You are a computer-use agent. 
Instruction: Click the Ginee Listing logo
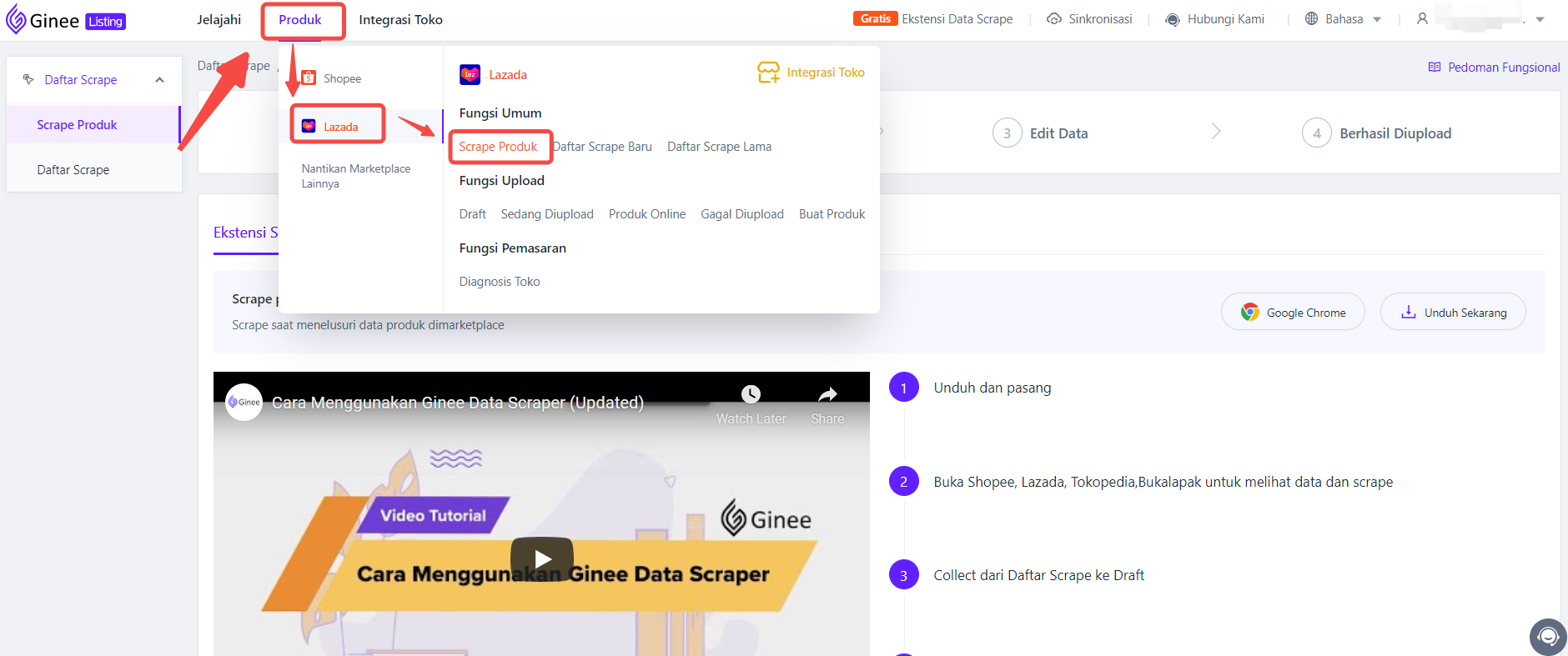coord(66,20)
